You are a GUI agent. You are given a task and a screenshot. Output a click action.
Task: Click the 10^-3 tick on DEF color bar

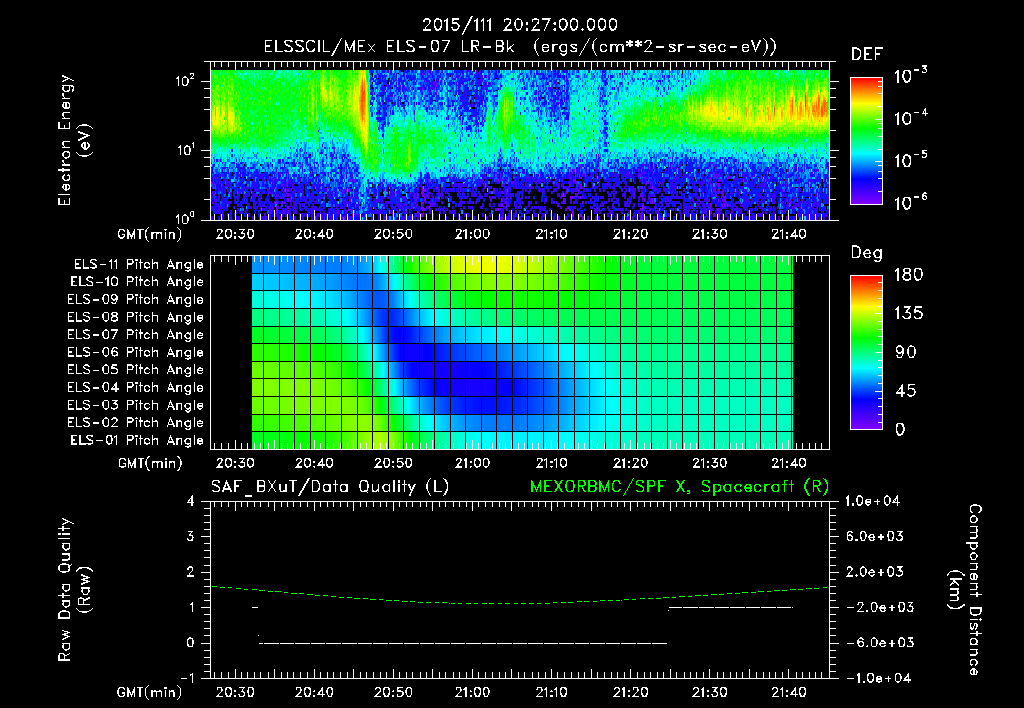point(910,76)
